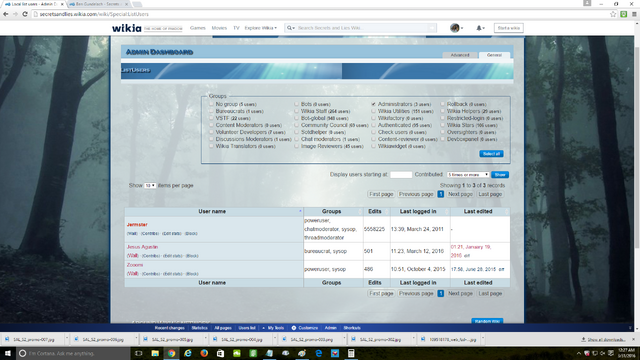Click the Windows Start button
Image resolution: width=640 pixels, height=360 pixels.
click(7, 353)
